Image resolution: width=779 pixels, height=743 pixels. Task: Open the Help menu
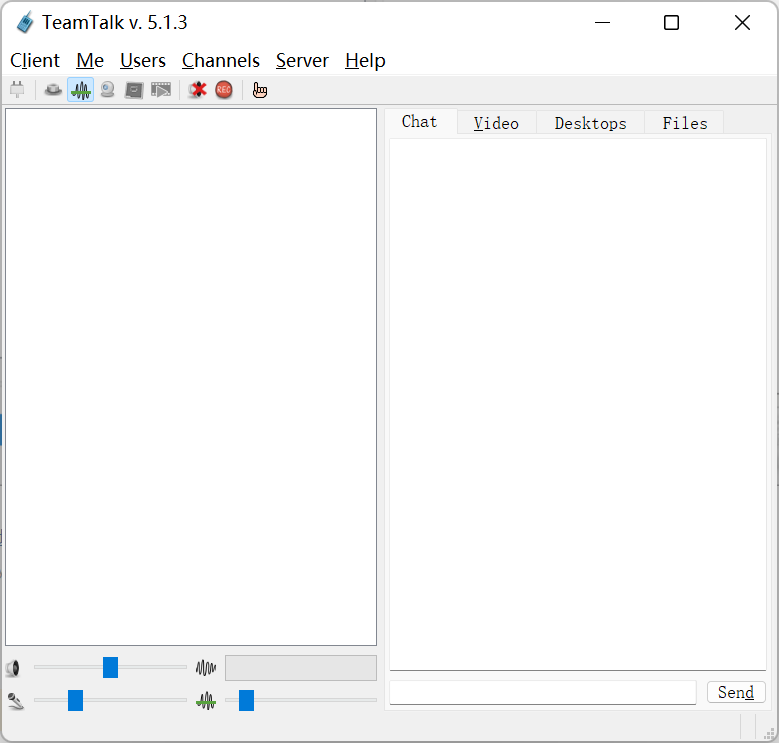(365, 61)
